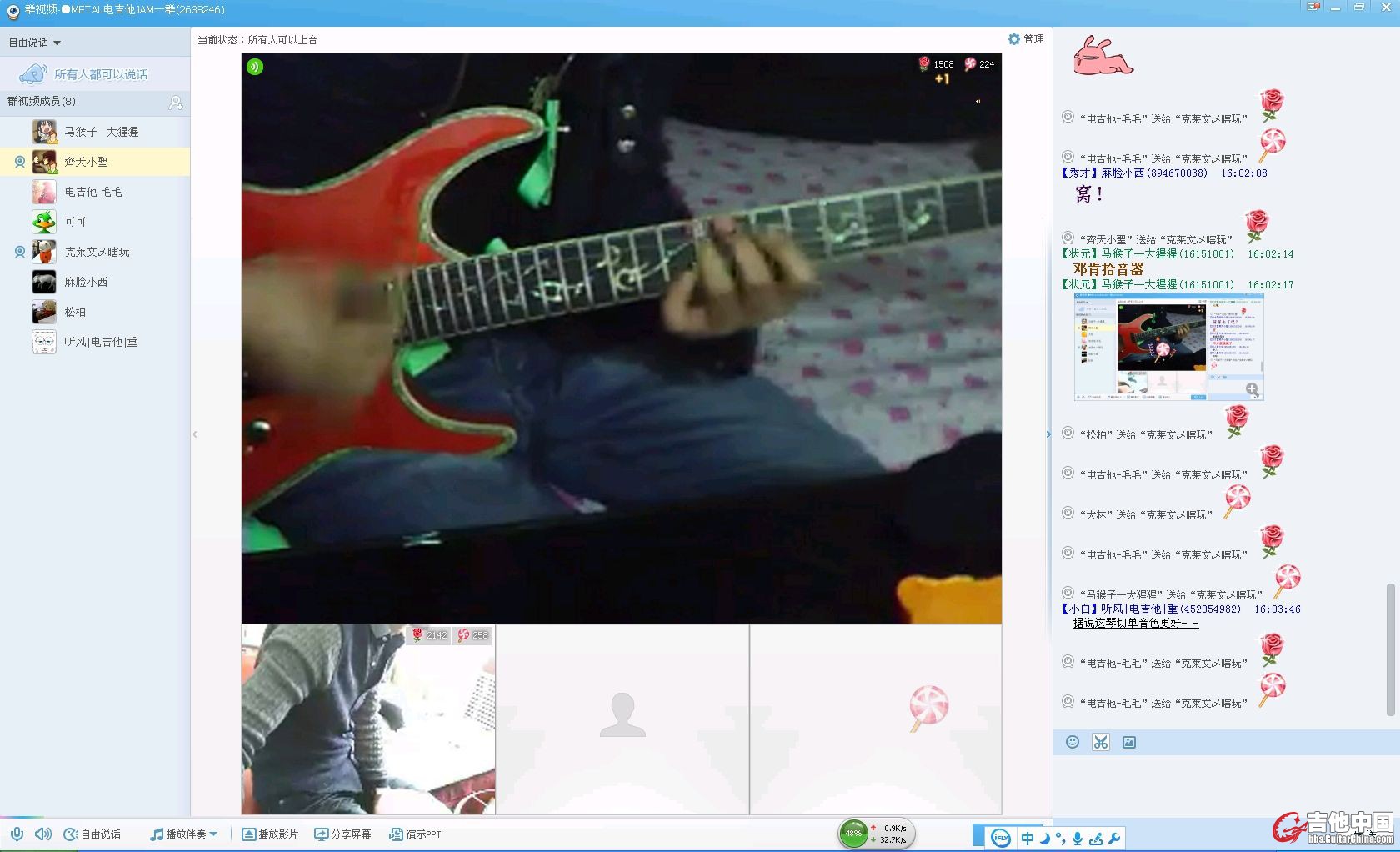Click the scissors screenshot tool
This screenshot has width=1400, height=852.
[1101, 742]
